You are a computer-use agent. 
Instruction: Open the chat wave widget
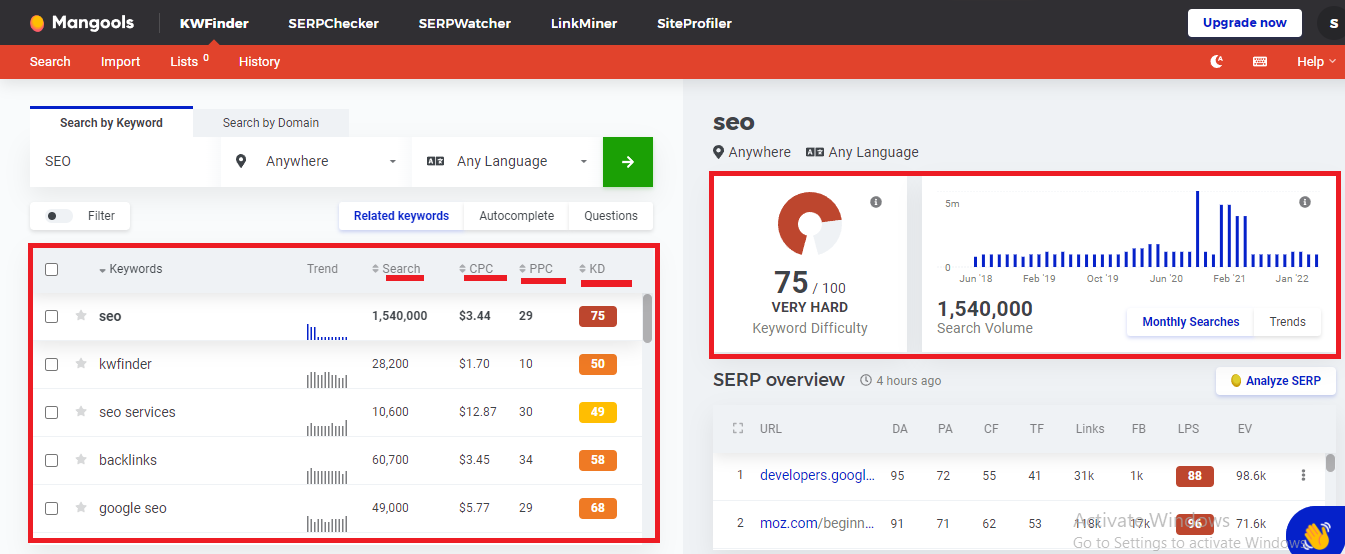1317,533
